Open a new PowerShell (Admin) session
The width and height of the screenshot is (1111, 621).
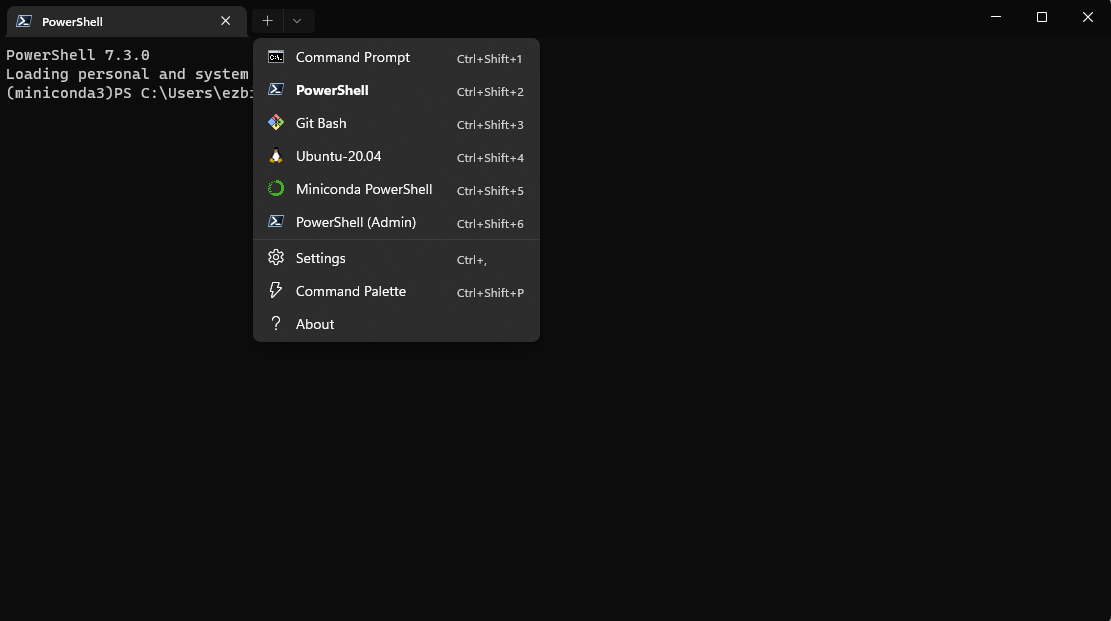[355, 222]
